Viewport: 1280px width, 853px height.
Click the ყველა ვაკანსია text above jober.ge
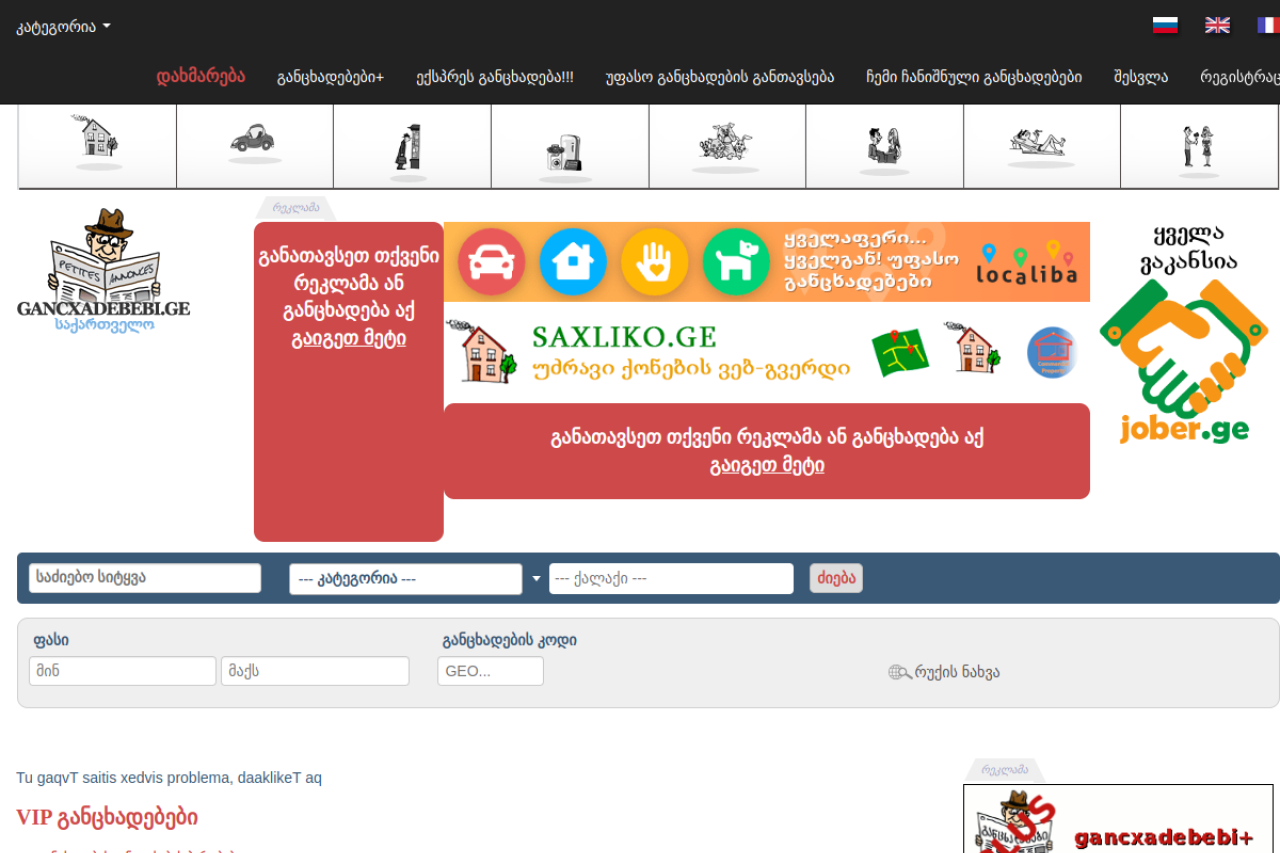[1188, 249]
